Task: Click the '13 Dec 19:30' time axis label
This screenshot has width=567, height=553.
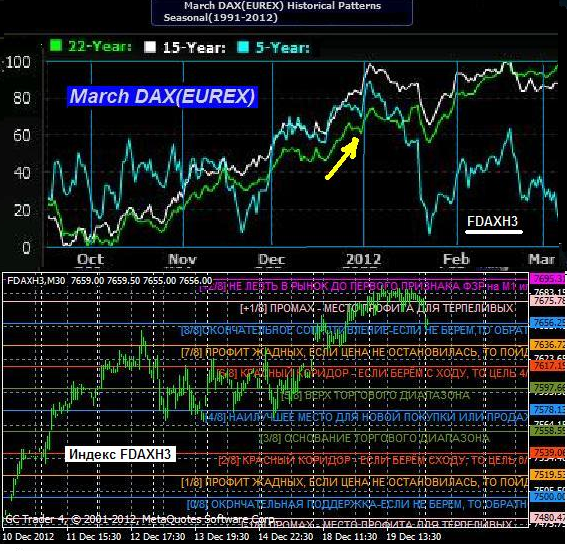Action: tap(222, 536)
